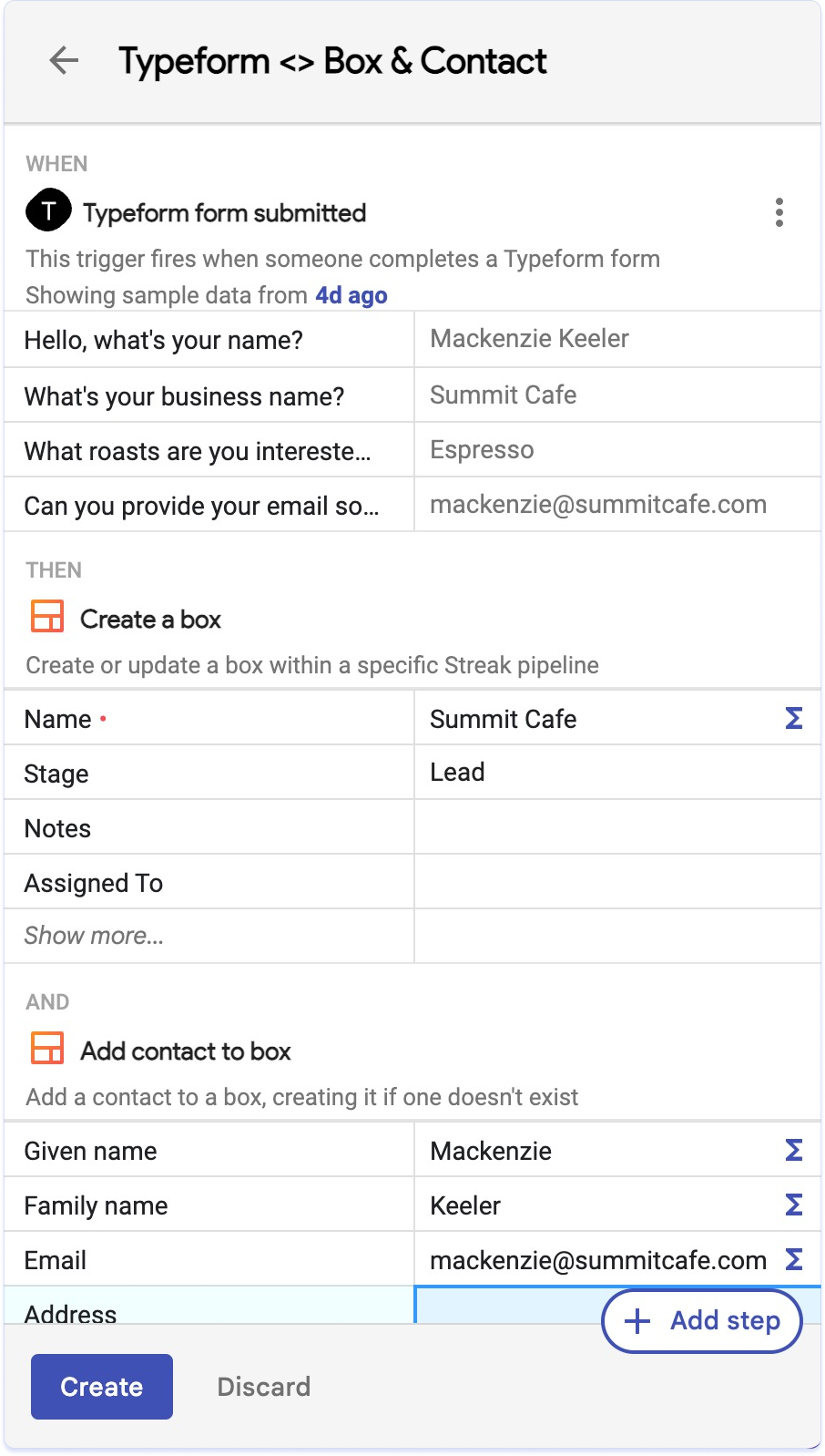Expand Show more… fields

tap(94, 936)
